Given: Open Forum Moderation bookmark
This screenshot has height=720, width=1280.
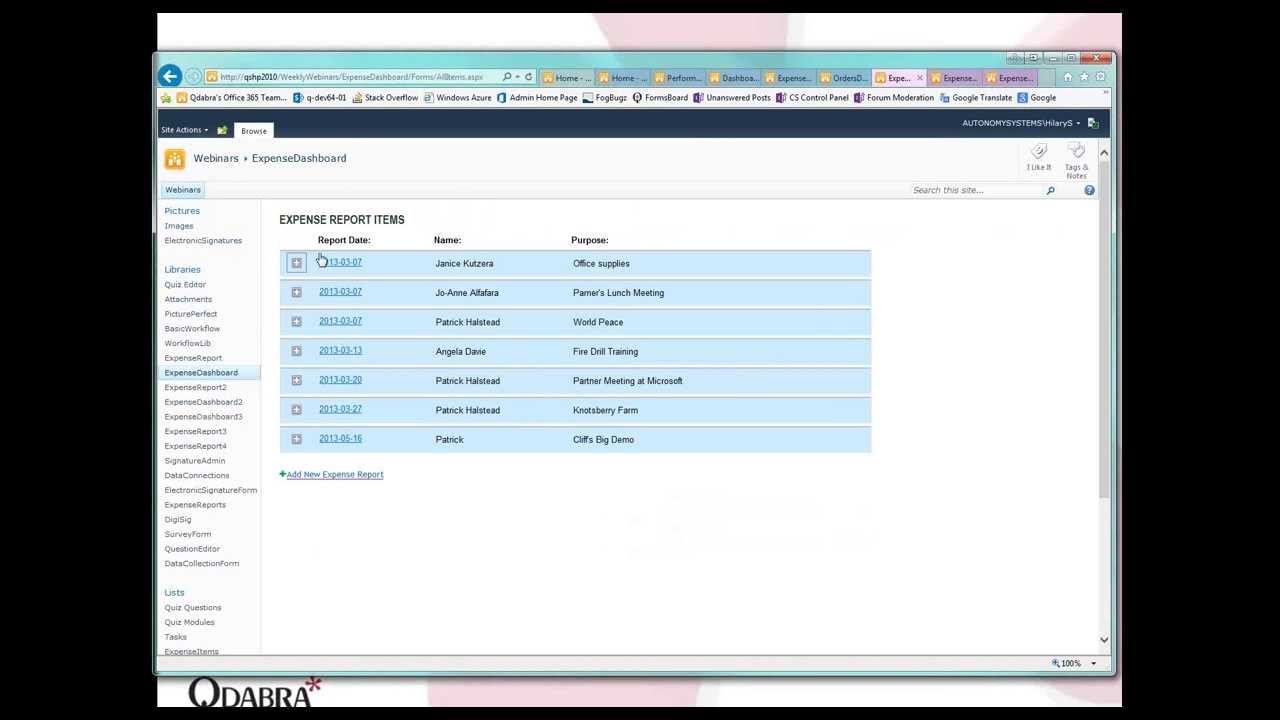Looking at the screenshot, I should click(894, 98).
